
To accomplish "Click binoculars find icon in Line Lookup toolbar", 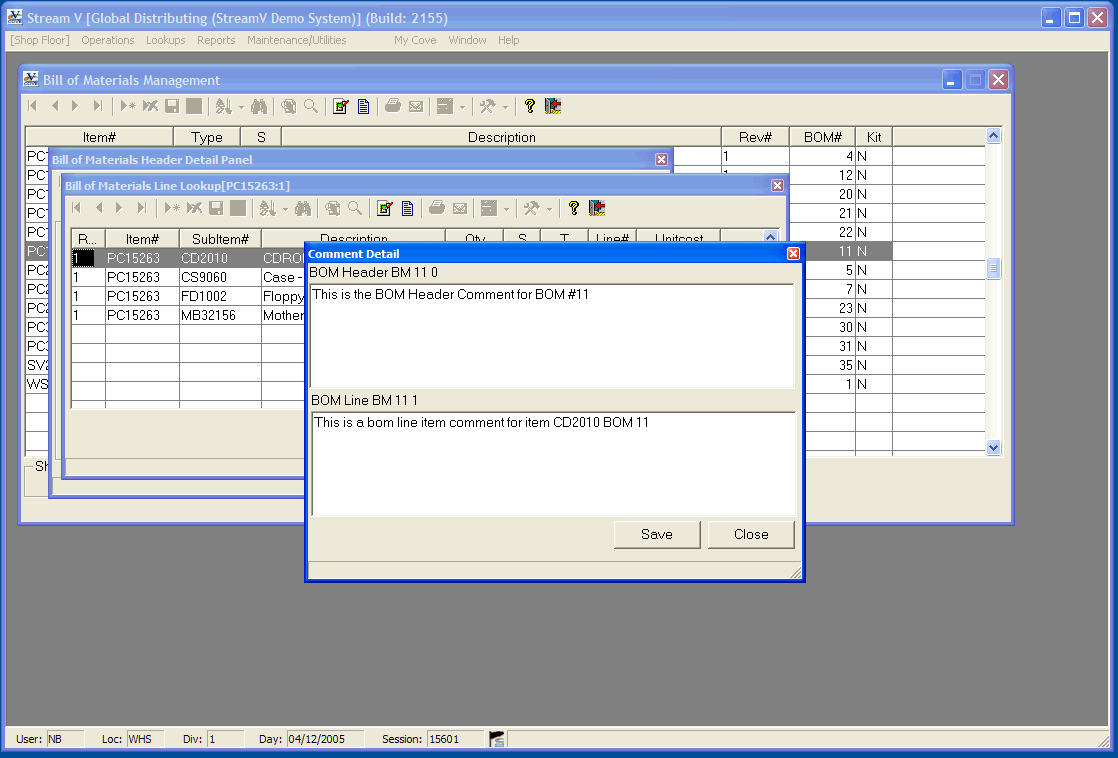I will [x=303, y=208].
